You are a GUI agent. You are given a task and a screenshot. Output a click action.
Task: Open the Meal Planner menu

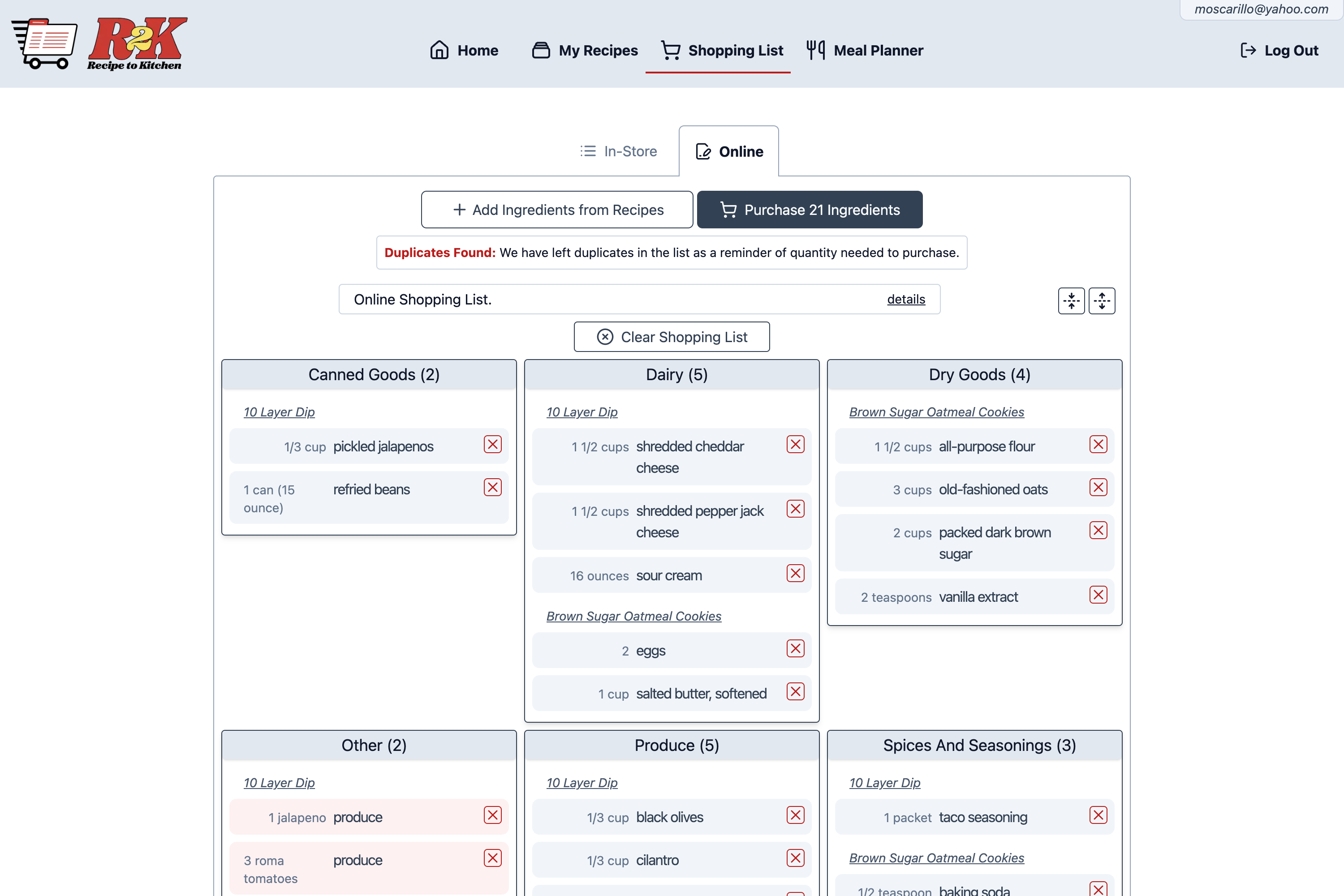pos(865,50)
